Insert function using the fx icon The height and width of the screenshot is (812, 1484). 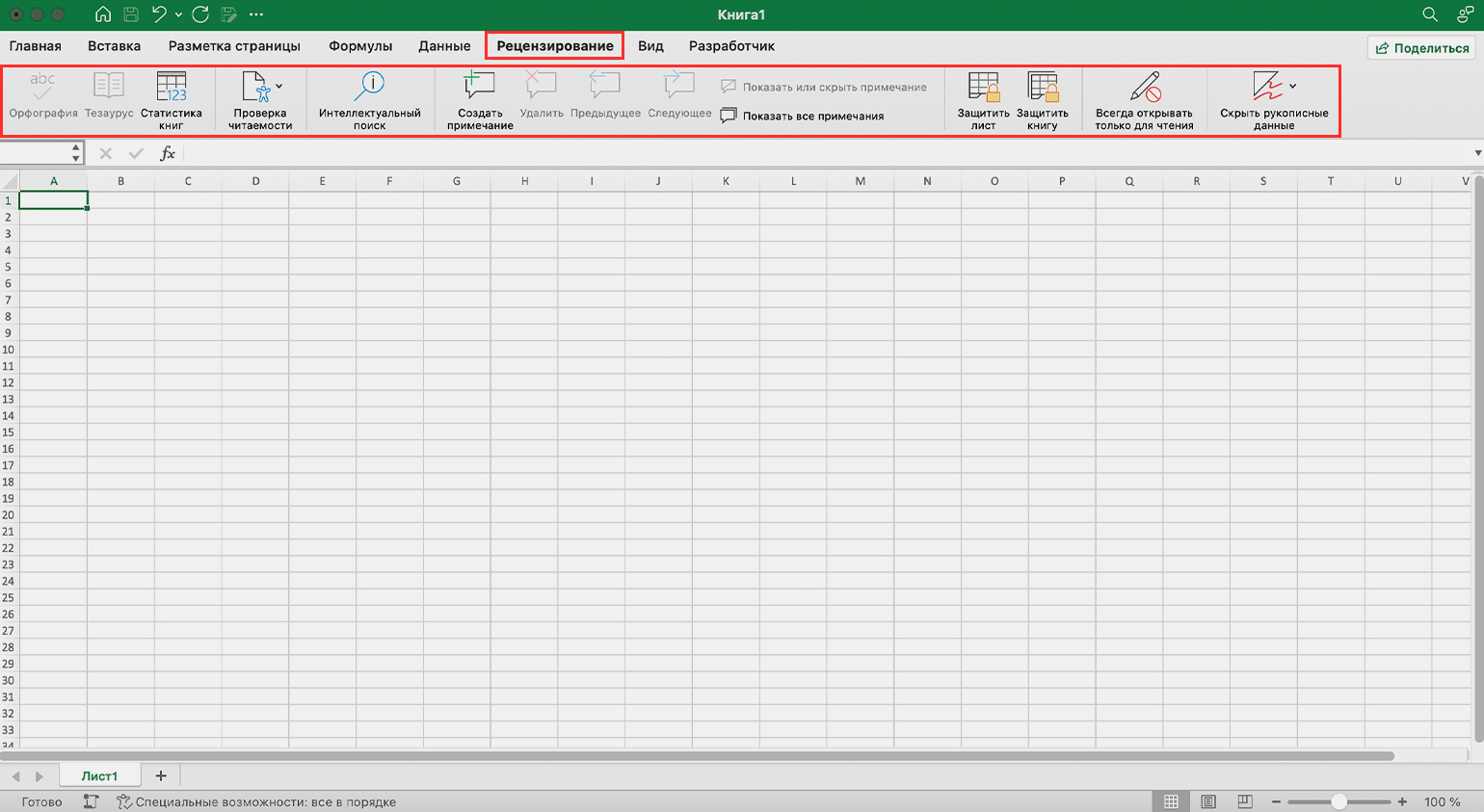click(x=168, y=153)
